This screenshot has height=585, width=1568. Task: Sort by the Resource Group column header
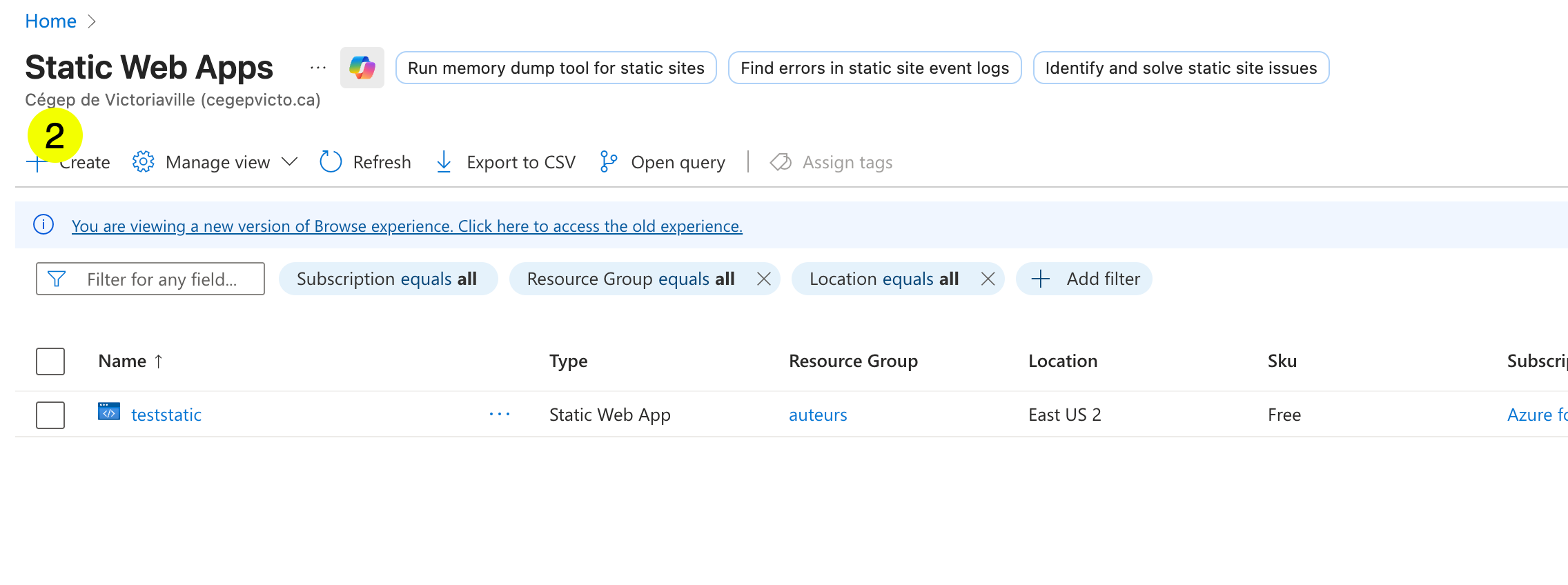tap(853, 361)
